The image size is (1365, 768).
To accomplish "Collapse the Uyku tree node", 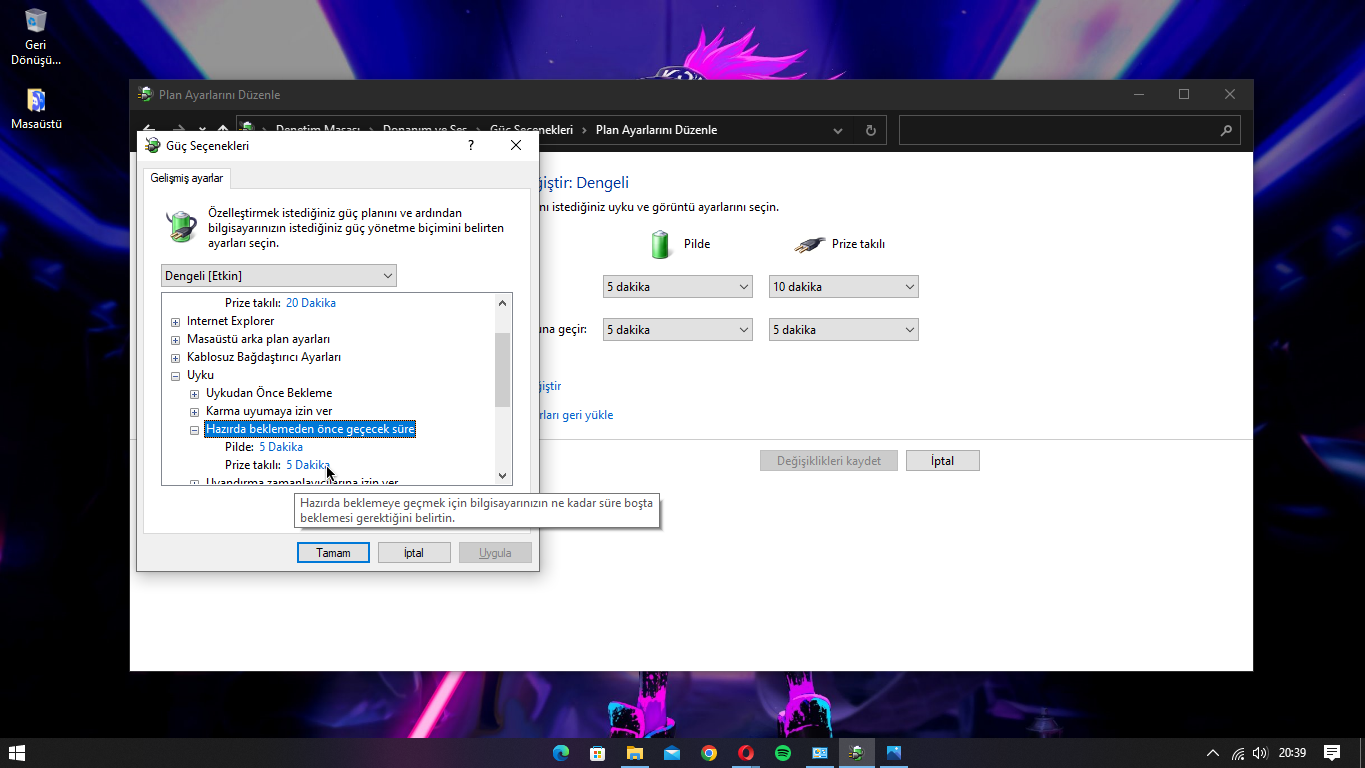I will (175, 376).
